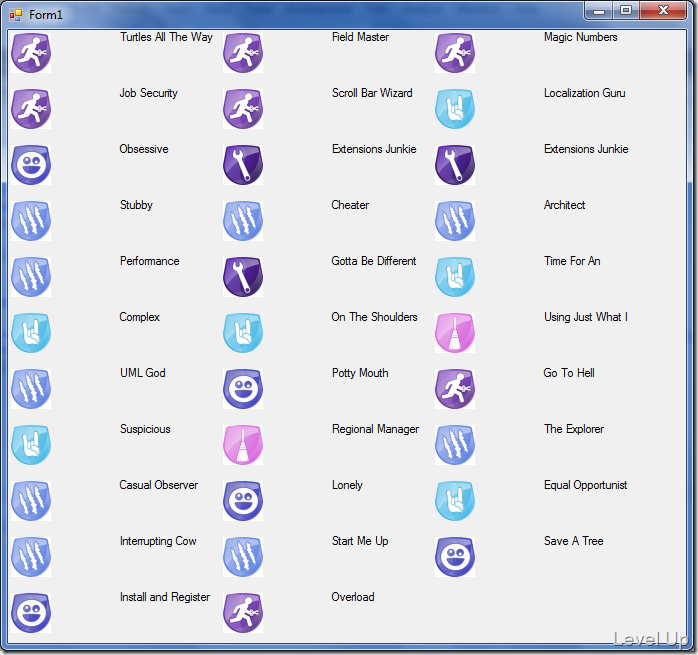The height and width of the screenshot is (655, 698).
Task: Select the "Suspicious" label
Action: [x=145, y=429]
